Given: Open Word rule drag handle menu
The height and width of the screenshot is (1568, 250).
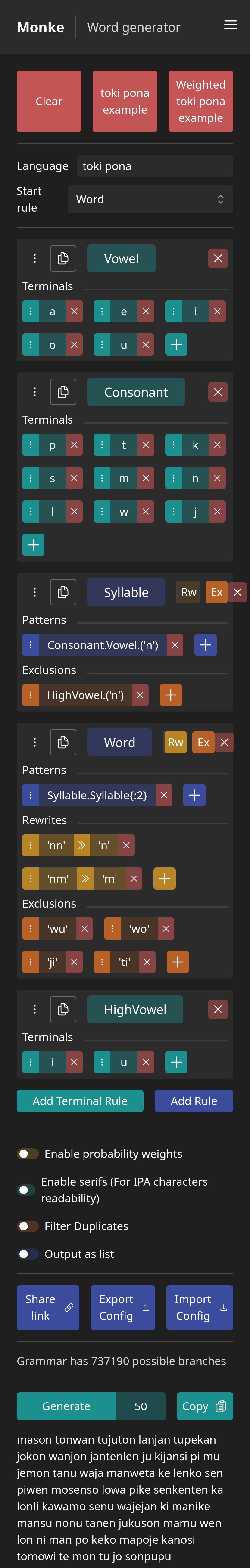Looking at the screenshot, I should click(35, 743).
